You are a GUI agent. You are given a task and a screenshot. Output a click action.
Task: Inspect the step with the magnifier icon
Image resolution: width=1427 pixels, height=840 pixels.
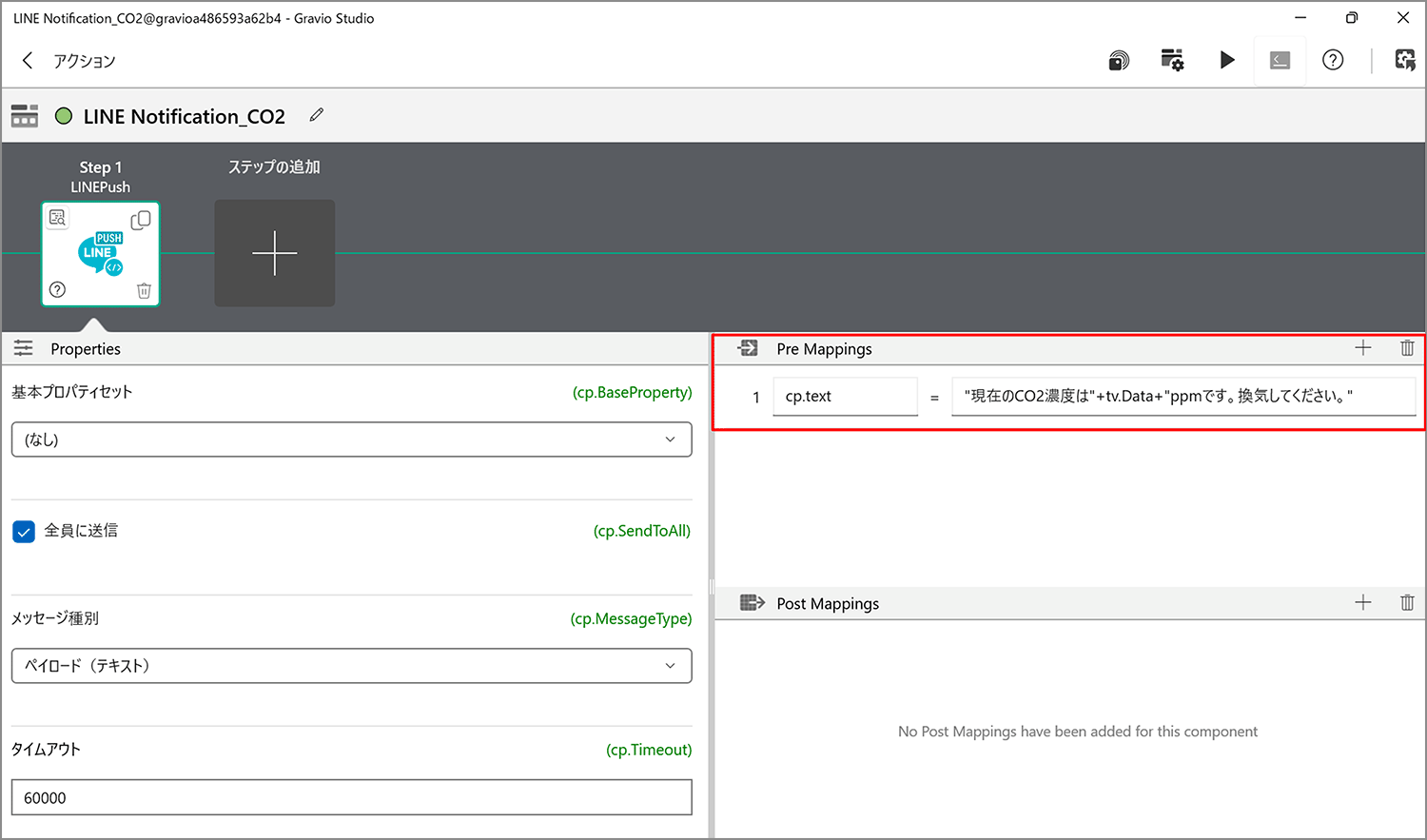point(58,218)
